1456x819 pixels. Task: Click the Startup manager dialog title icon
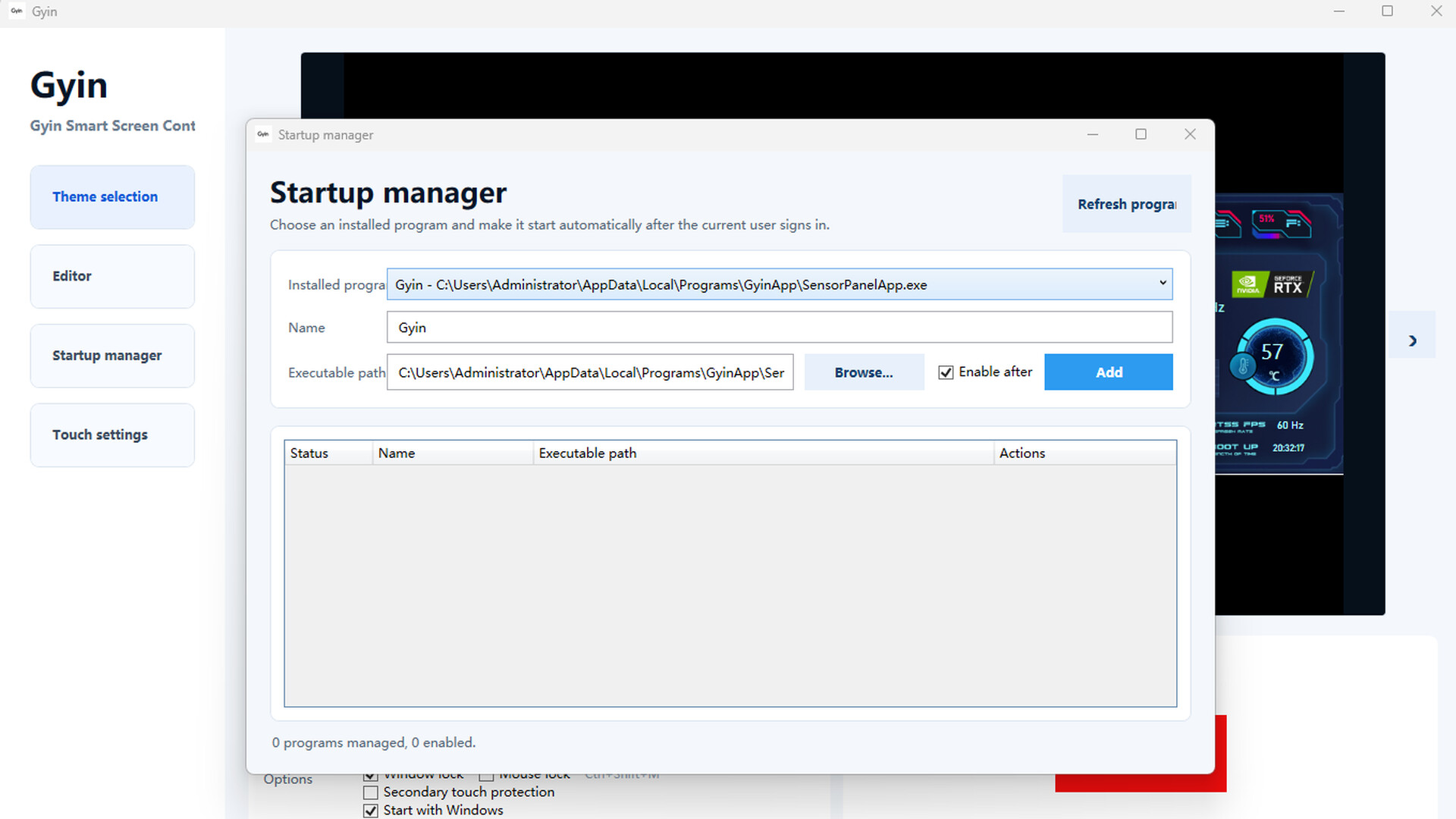pos(263,134)
